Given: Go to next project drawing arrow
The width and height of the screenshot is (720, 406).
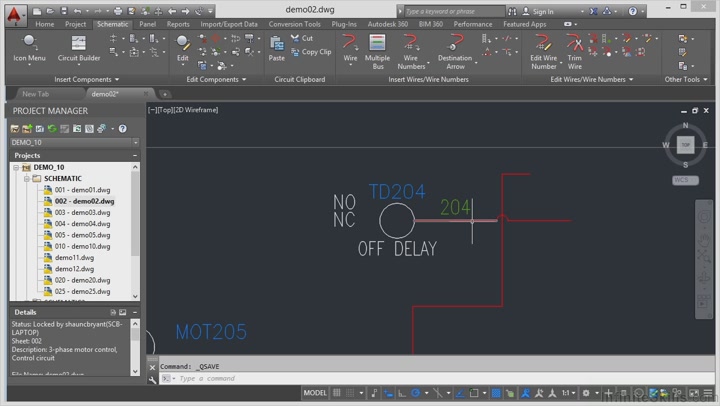Looking at the screenshot, I should pos(186,11).
